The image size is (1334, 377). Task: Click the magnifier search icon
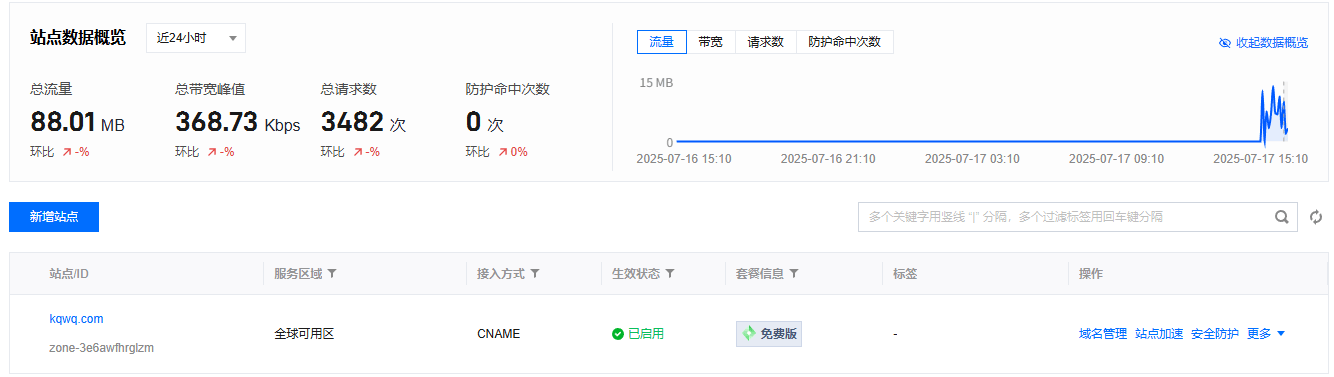[x=1282, y=217]
